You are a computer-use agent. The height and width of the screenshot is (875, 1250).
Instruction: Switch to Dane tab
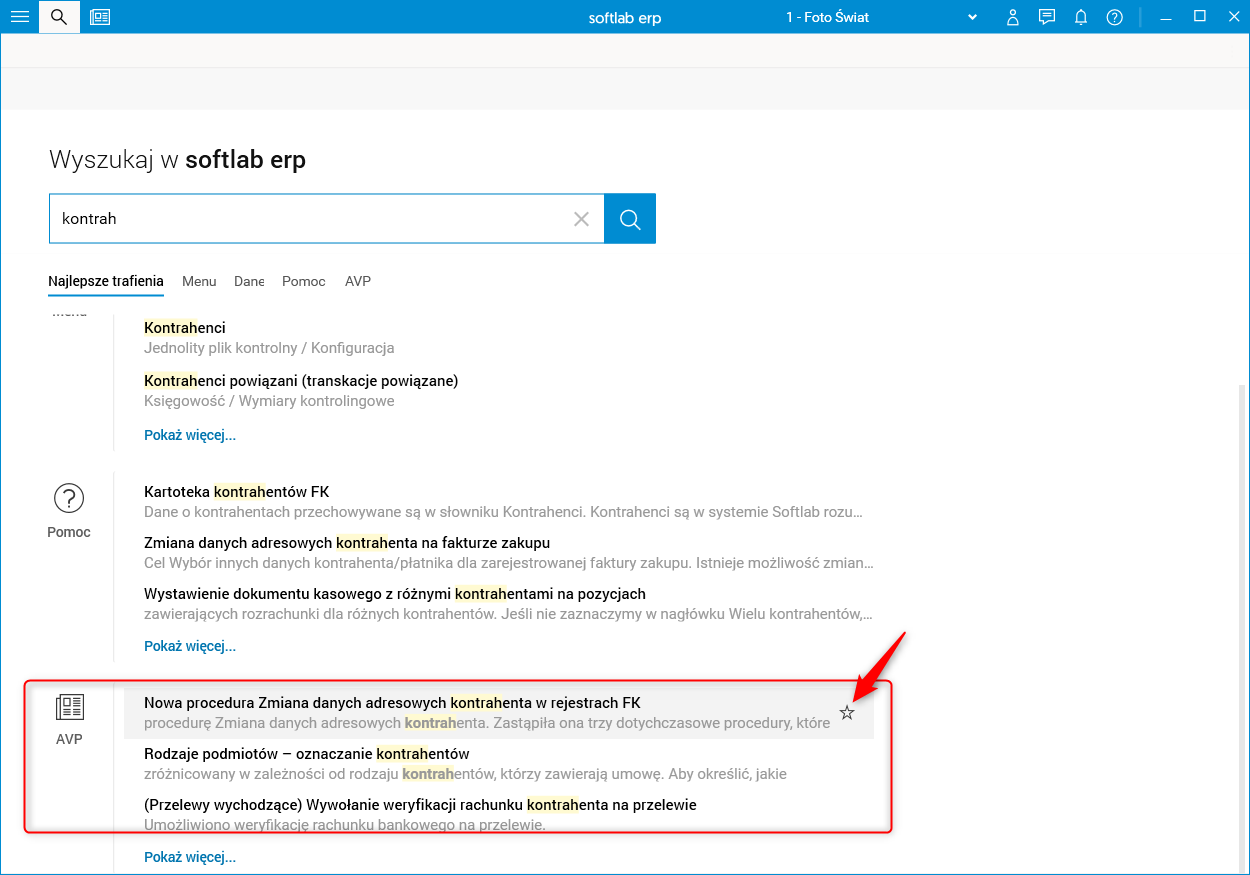coord(249,281)
